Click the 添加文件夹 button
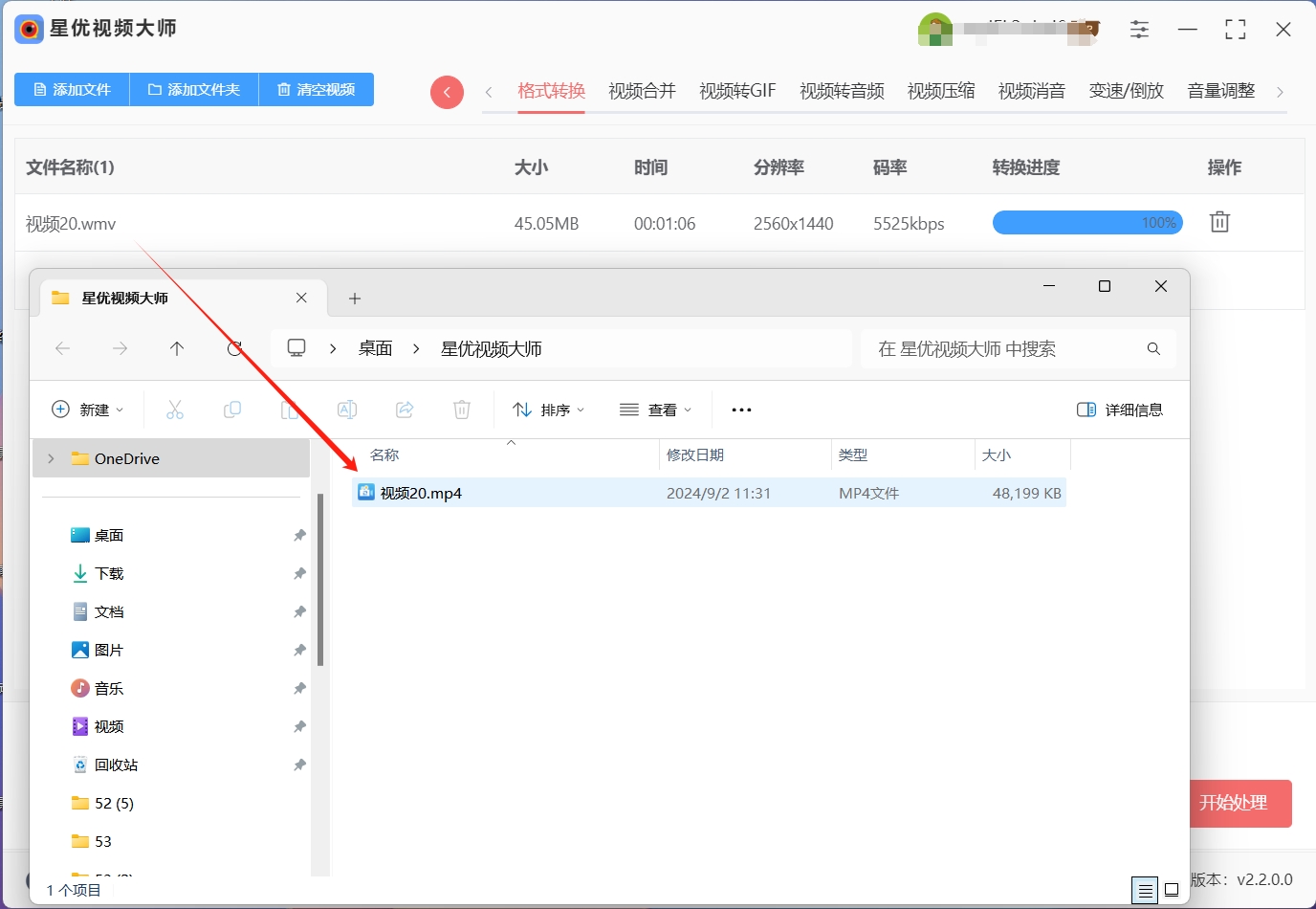The image size is (1316, 909). pyautogui.click(x=194, y=89)
